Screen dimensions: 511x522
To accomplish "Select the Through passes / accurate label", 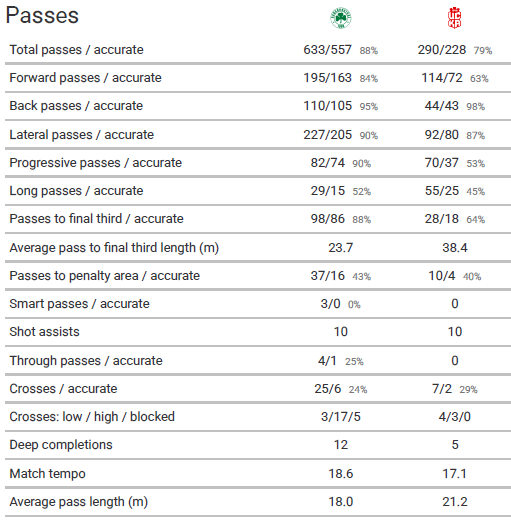I will pos(86,361).
